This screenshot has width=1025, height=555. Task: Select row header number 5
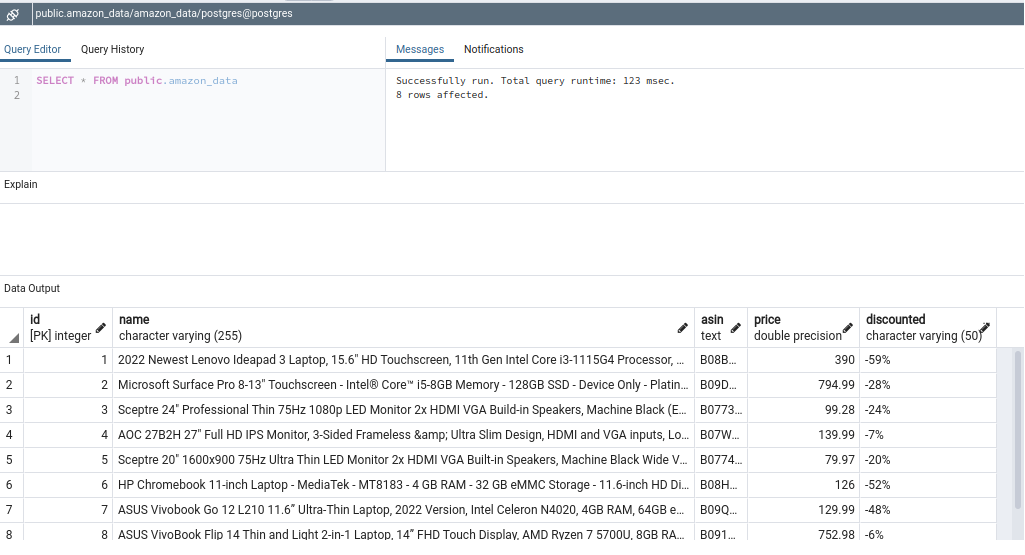12,460
